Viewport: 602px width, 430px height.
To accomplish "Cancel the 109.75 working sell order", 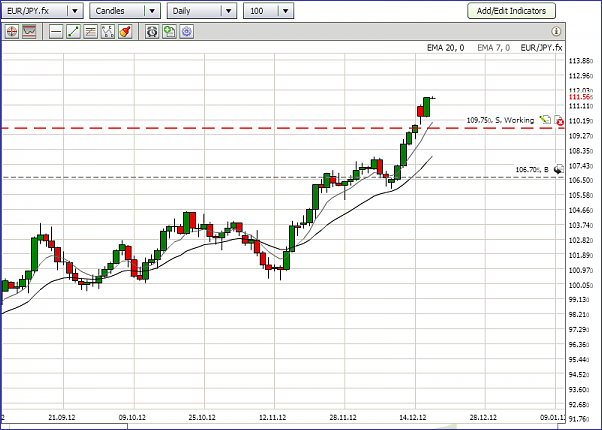I will [x=559, y=121].
